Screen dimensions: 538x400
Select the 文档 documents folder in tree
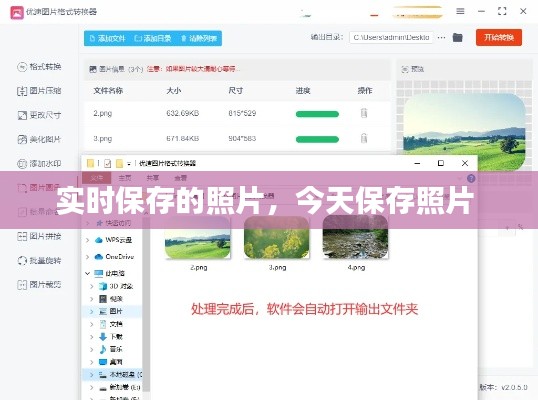tap(111, 324)
